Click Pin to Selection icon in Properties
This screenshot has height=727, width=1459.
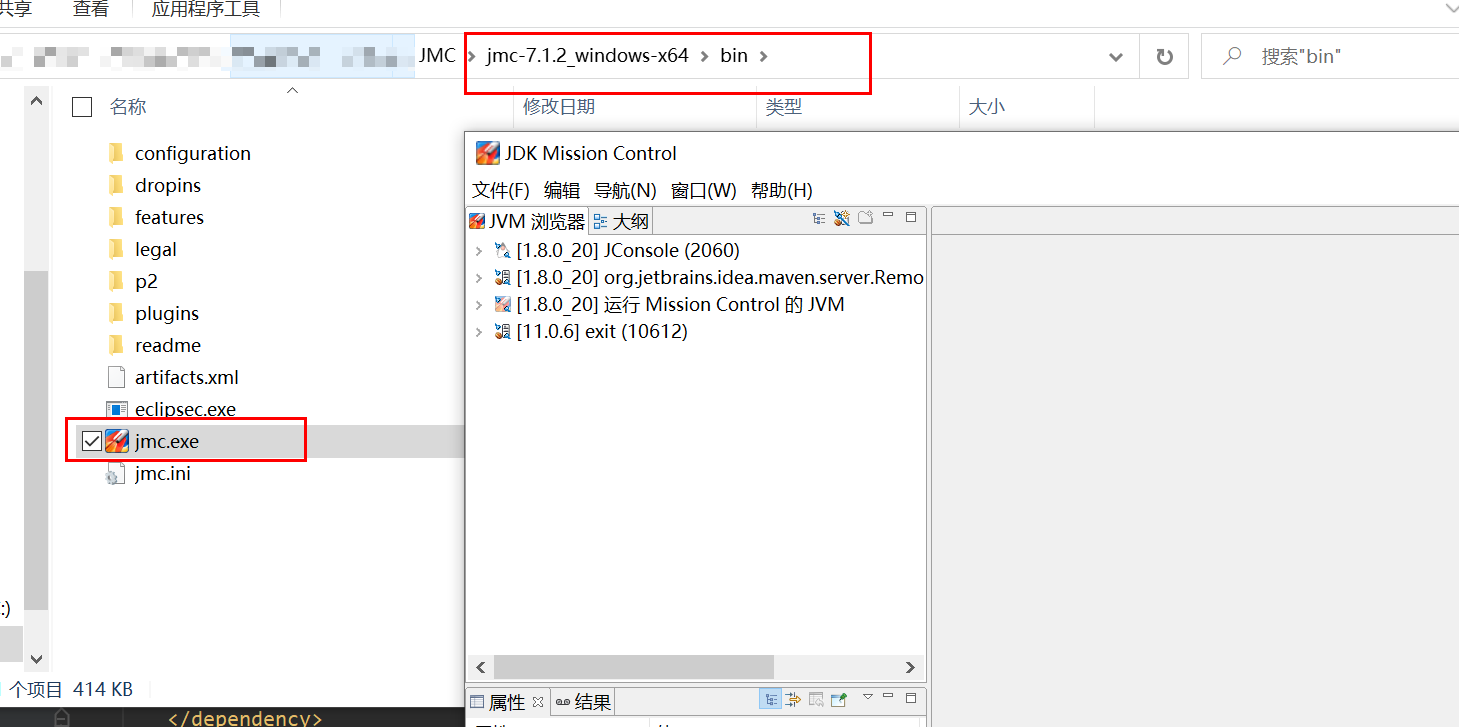[x=838, y=699]
